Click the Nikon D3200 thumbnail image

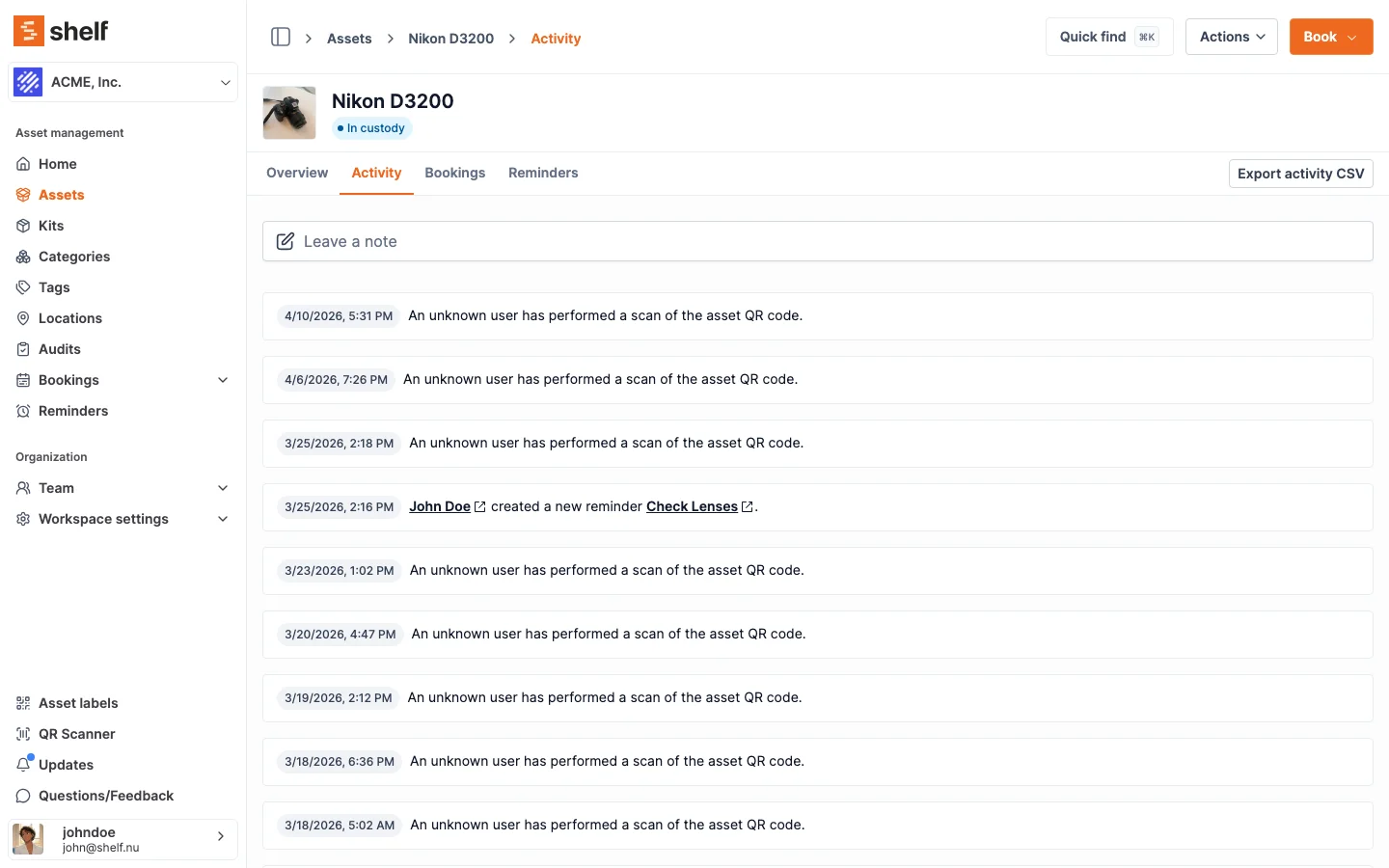[289, 113]
